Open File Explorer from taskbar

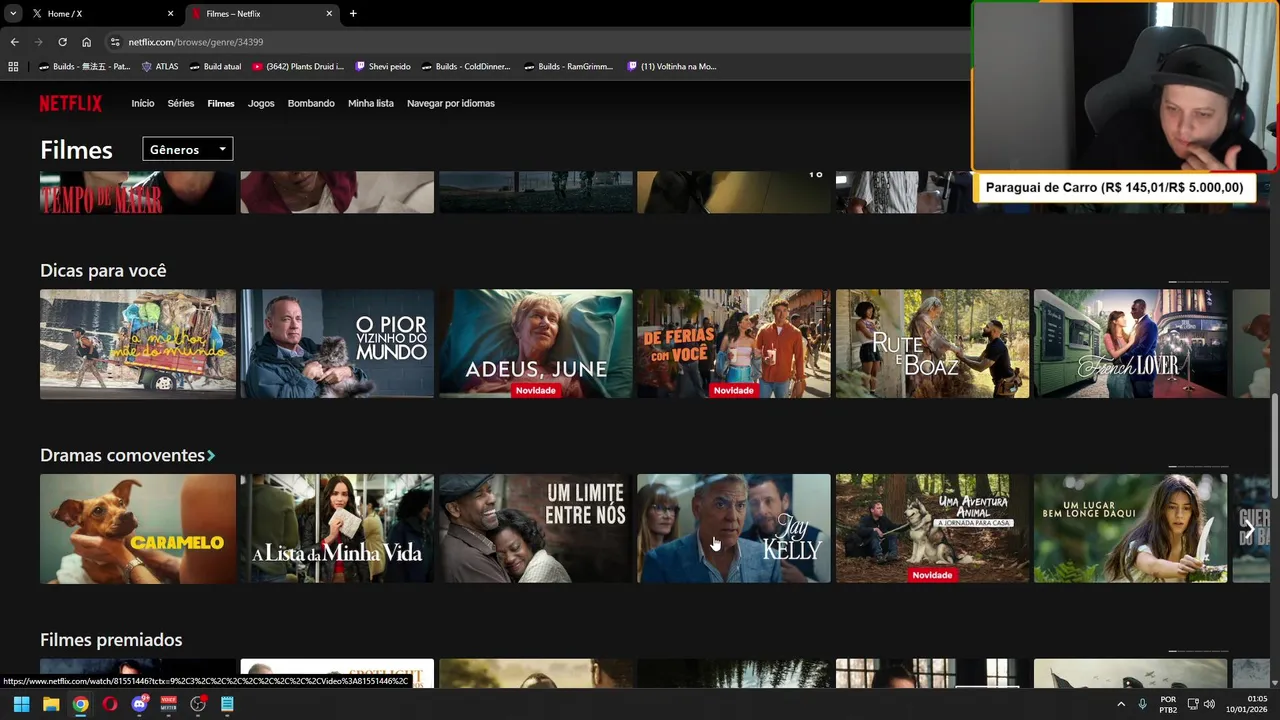[x=51, y=704]
